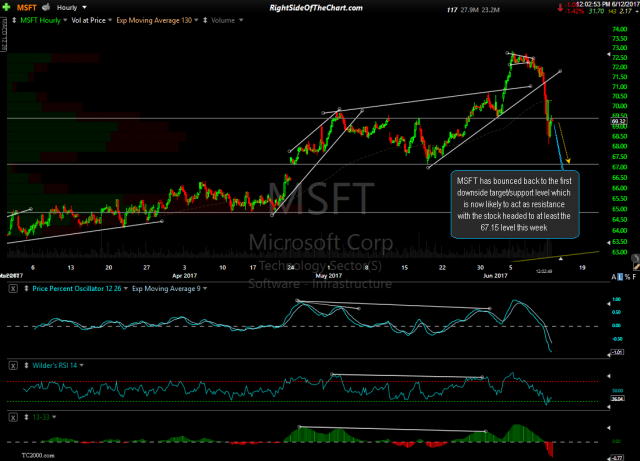Open the Exp Moving Average 130 menu
Screen dimensions: 640x461
pyautogui.click(x=157, y=20)
